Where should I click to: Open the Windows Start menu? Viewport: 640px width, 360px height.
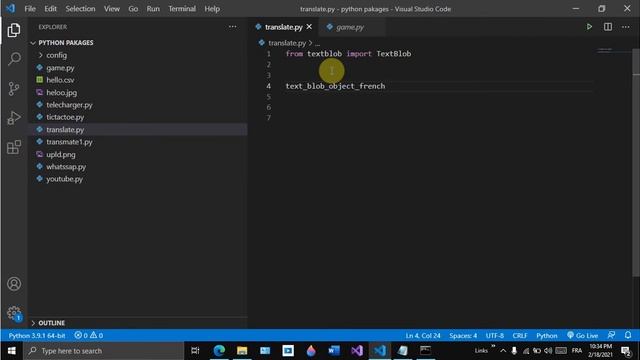[11, 351]
